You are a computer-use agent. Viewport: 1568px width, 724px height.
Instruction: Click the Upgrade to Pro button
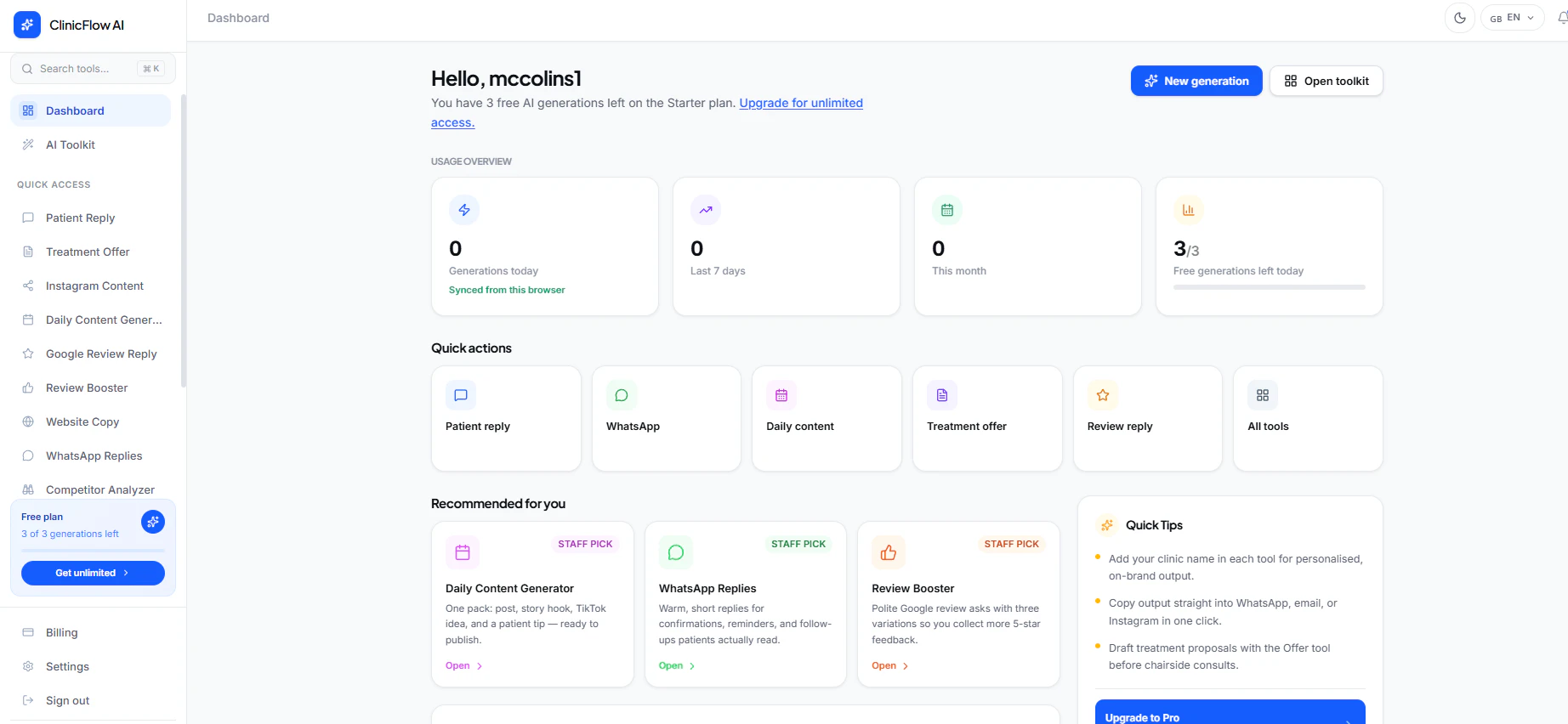tap(1230, 713)
